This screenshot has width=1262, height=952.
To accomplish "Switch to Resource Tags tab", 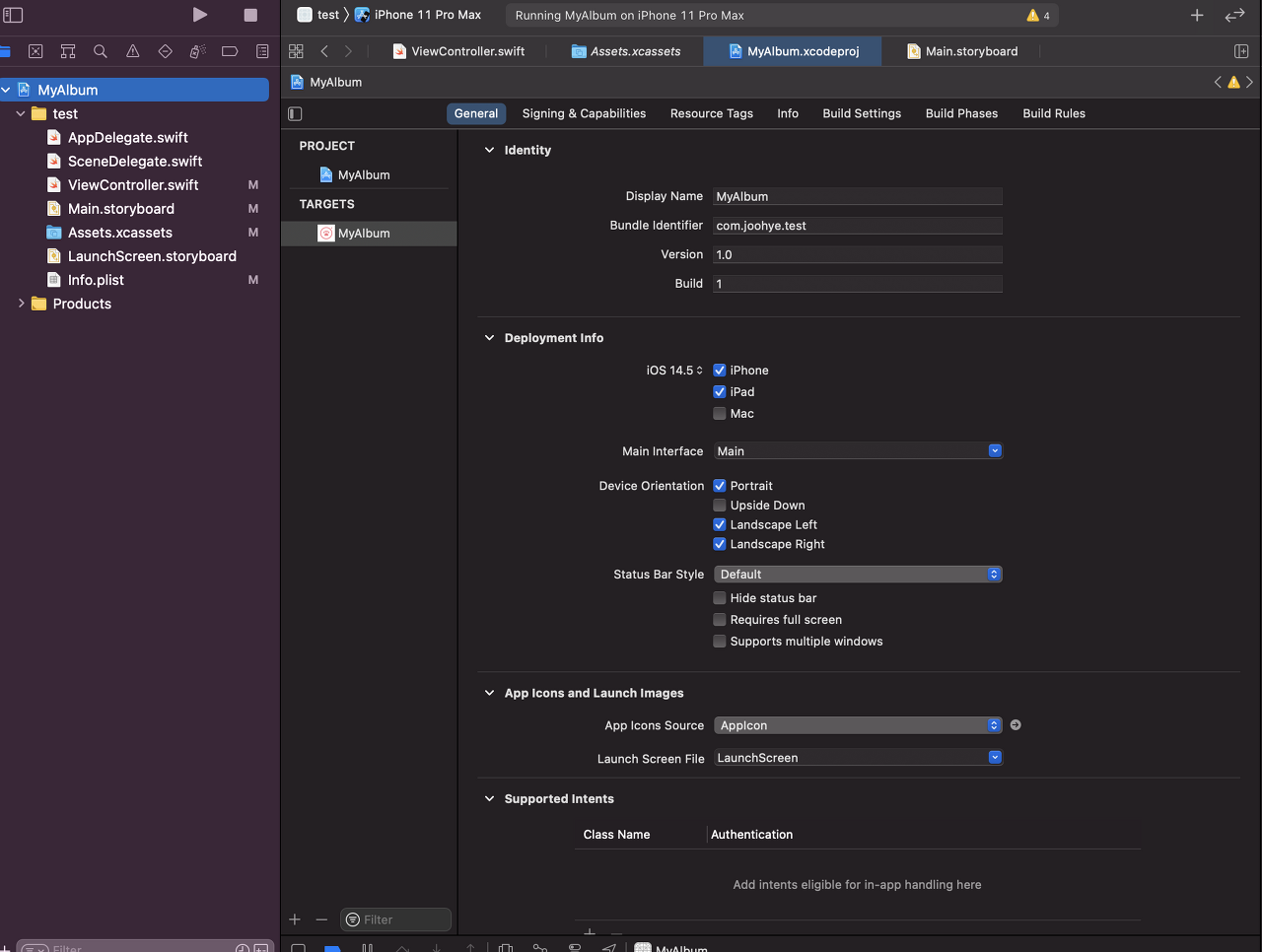I will click(x=712, y=113).
